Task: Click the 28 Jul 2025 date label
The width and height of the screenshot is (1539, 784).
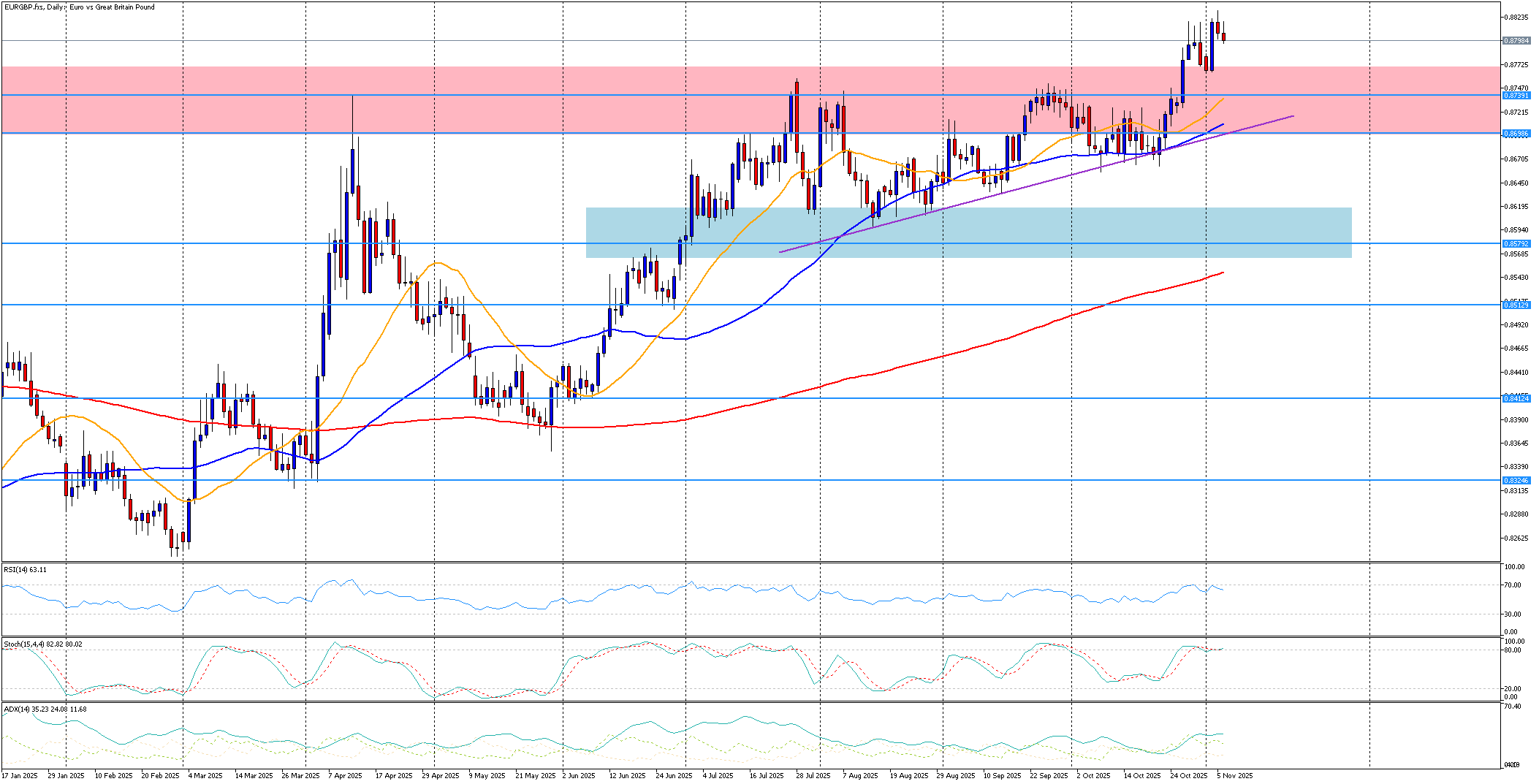Action: pyautogui.click(x=813, y=776)
